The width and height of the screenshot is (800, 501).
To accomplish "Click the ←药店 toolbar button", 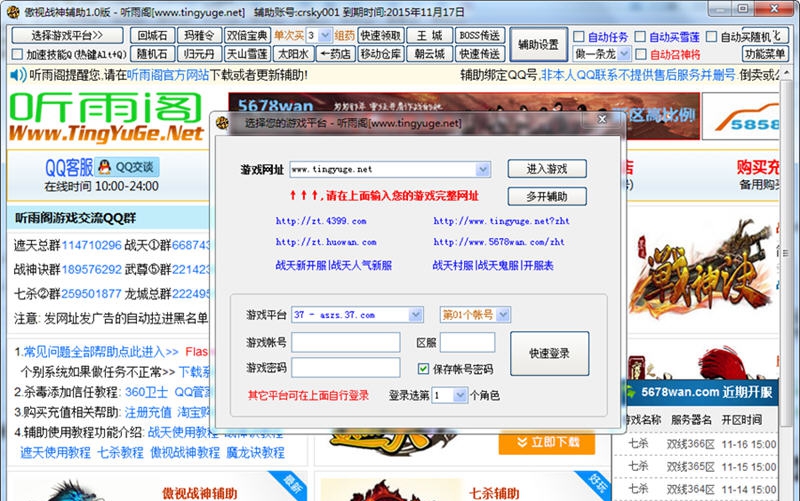I will 335,54.
